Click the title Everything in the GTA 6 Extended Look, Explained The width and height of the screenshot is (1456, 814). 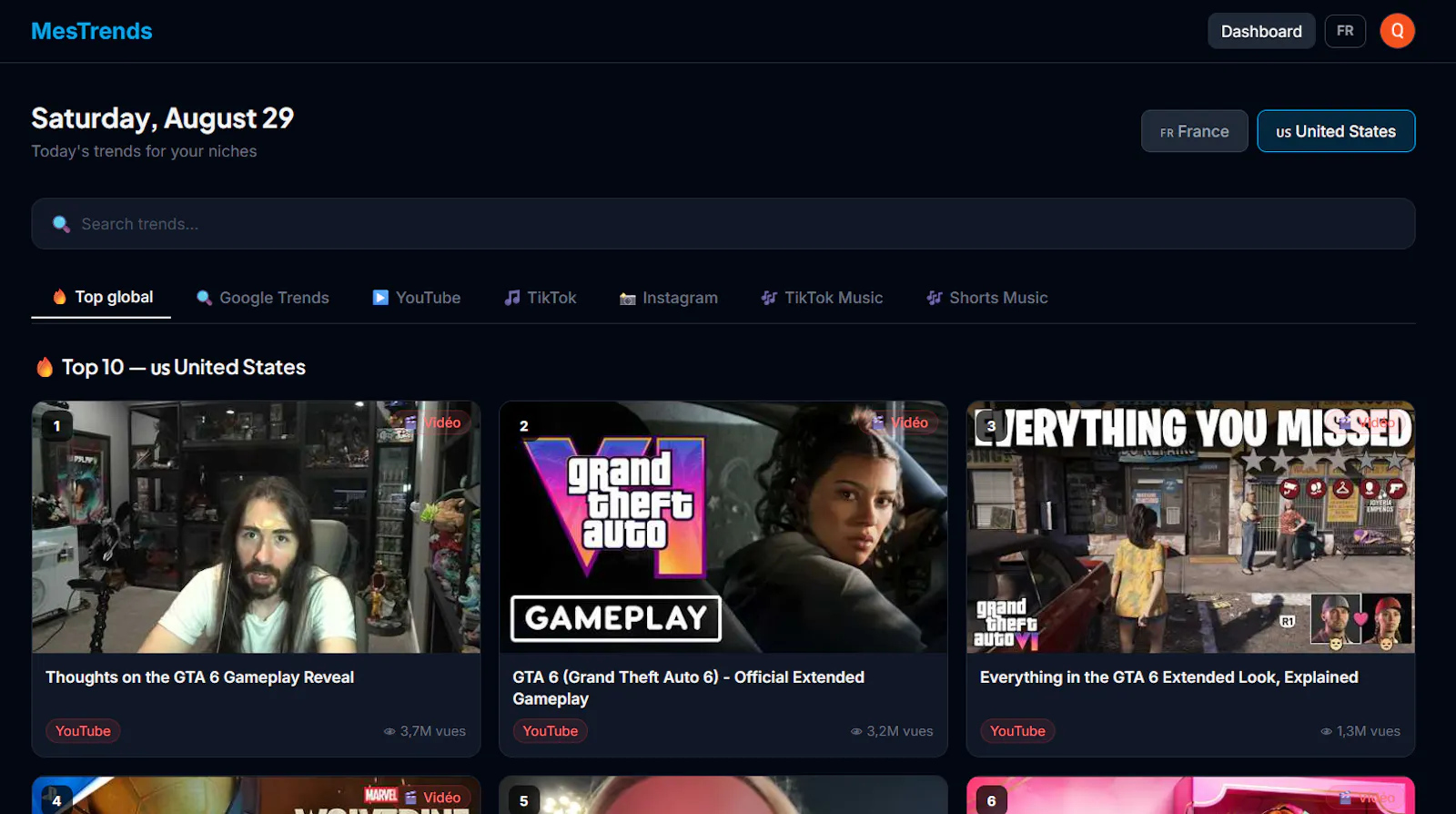pyautogui.click(x=1169, y=677)
